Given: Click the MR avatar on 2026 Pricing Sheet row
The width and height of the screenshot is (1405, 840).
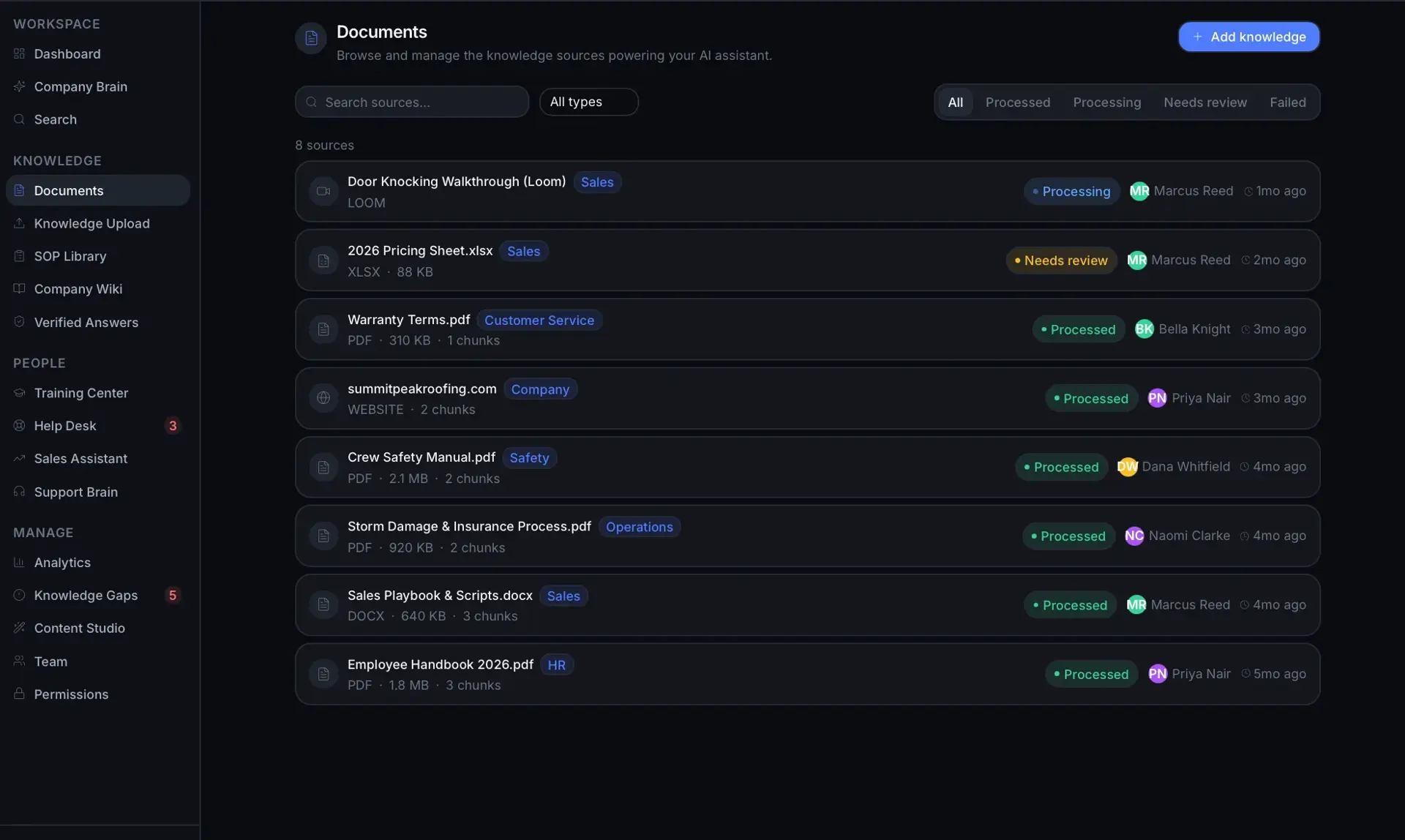Looking at the screenshot, I should coord(1136,260).
